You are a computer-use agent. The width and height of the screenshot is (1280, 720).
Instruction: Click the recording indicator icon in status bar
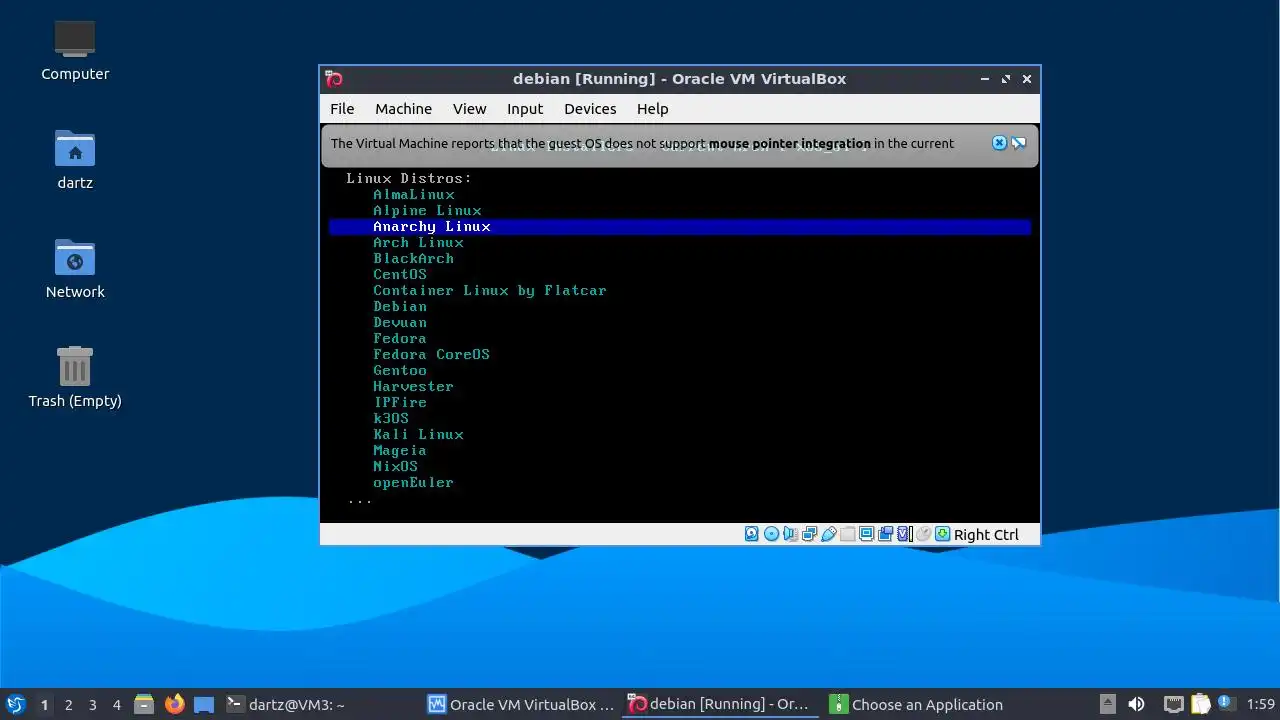(885, 534)
